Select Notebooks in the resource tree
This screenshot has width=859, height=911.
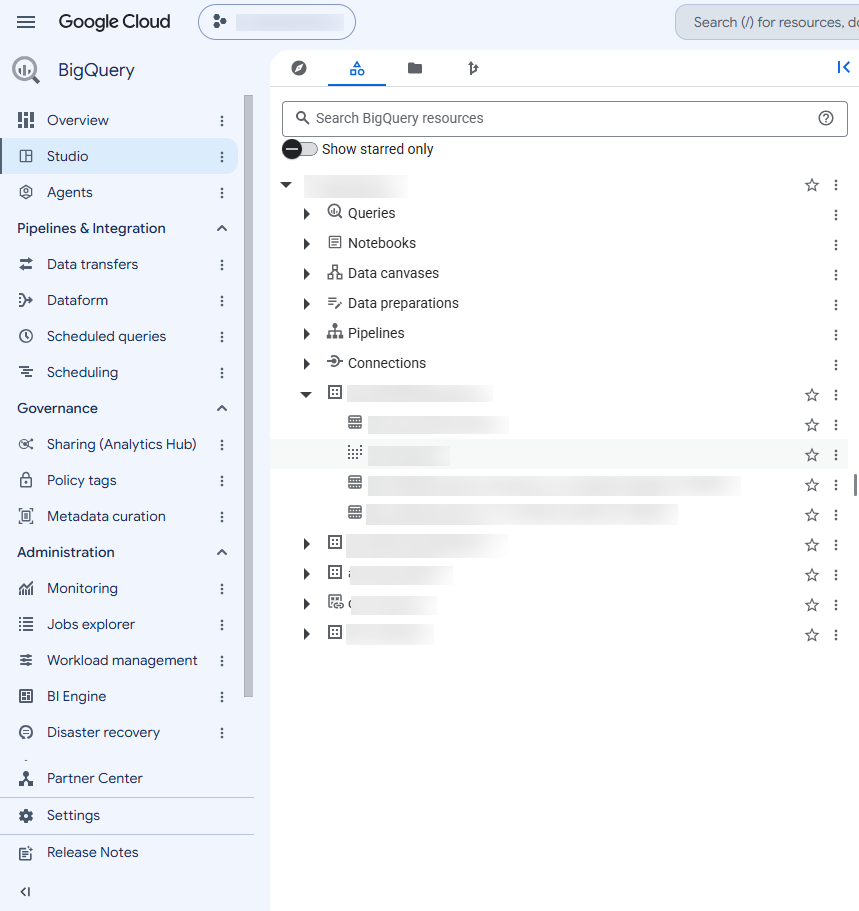pyautogui.click(x=382, y=243)
